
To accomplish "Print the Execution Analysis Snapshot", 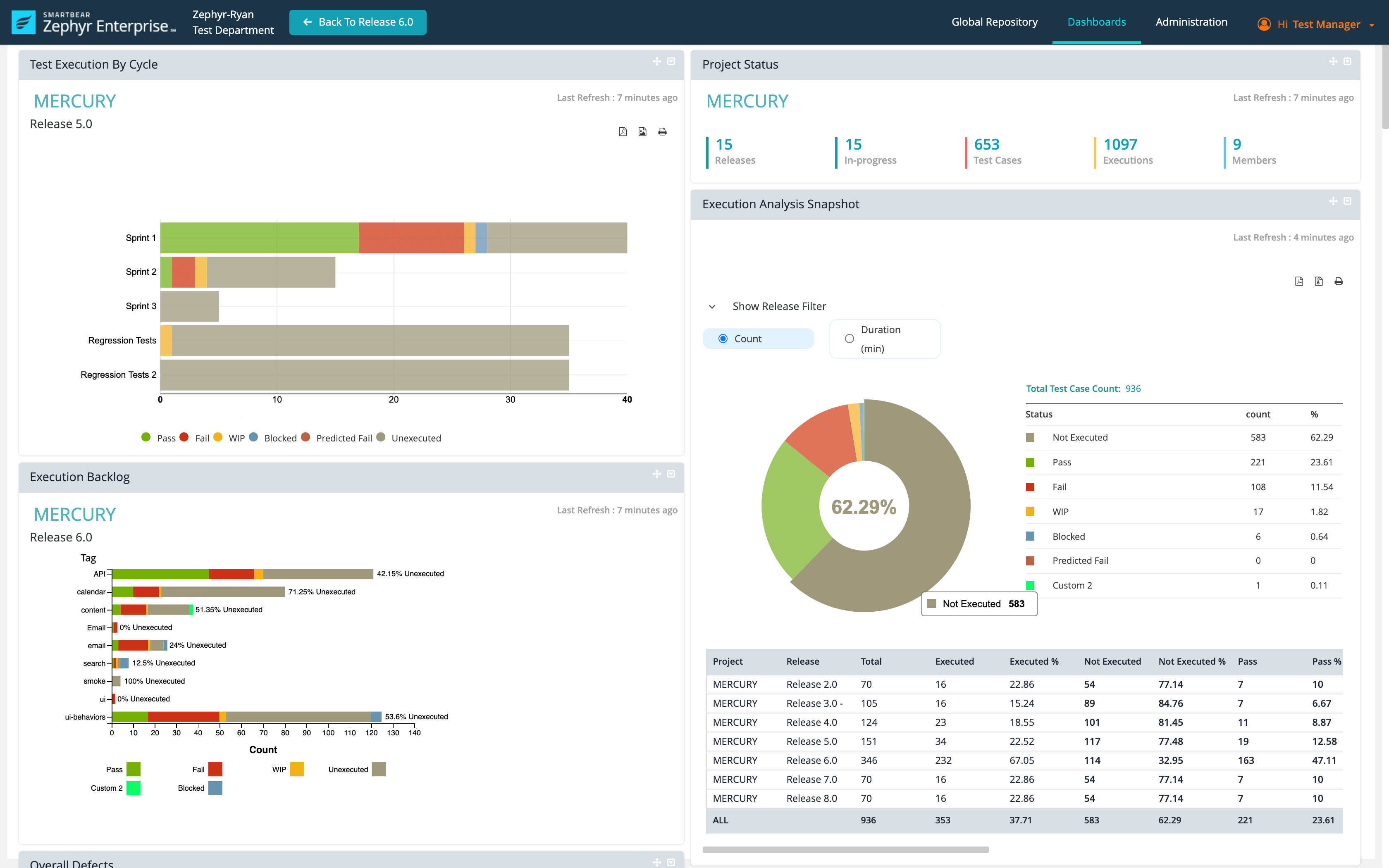I will (1339, 281).
